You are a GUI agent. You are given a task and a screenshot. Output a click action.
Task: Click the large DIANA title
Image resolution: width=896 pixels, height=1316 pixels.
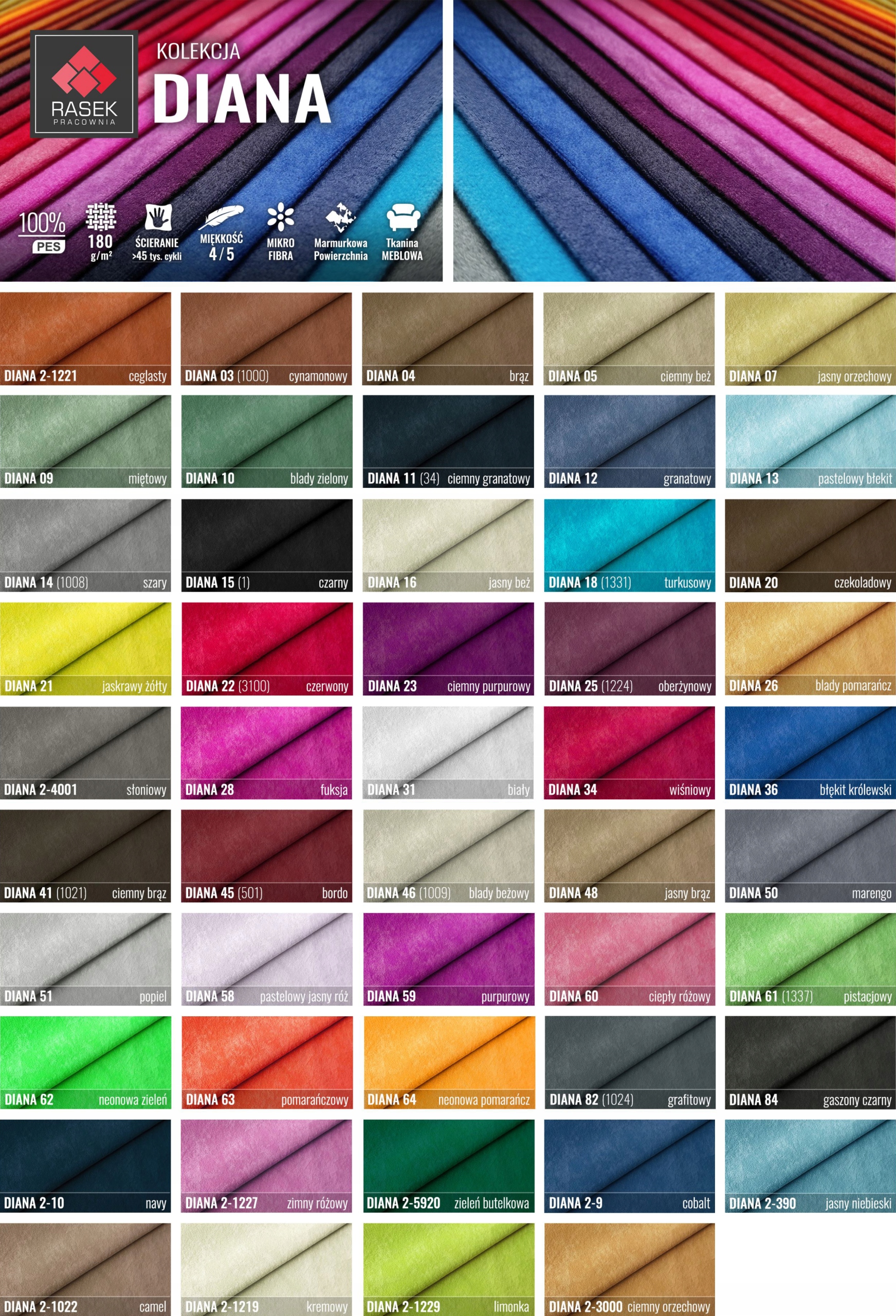(242, 98)
